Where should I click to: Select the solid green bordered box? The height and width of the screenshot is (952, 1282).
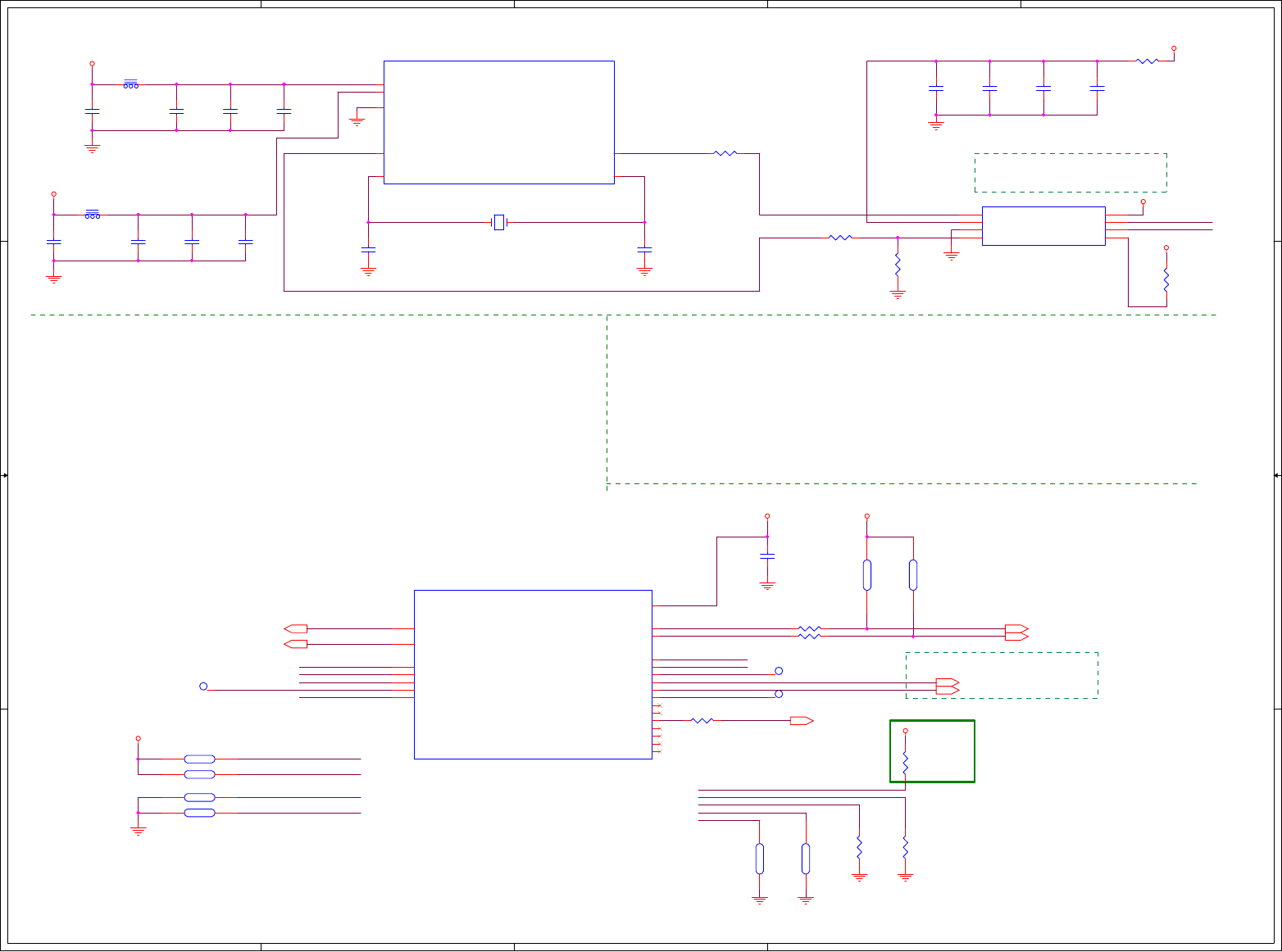point(933,751)
